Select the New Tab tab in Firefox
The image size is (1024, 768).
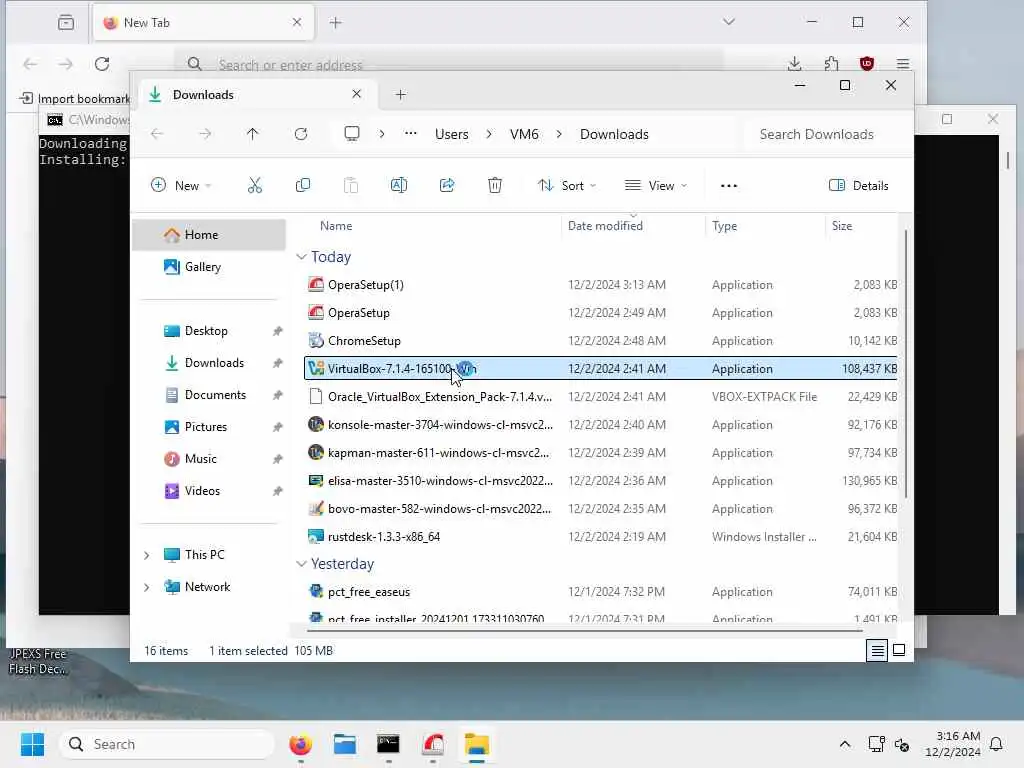(x=202, y=23)
